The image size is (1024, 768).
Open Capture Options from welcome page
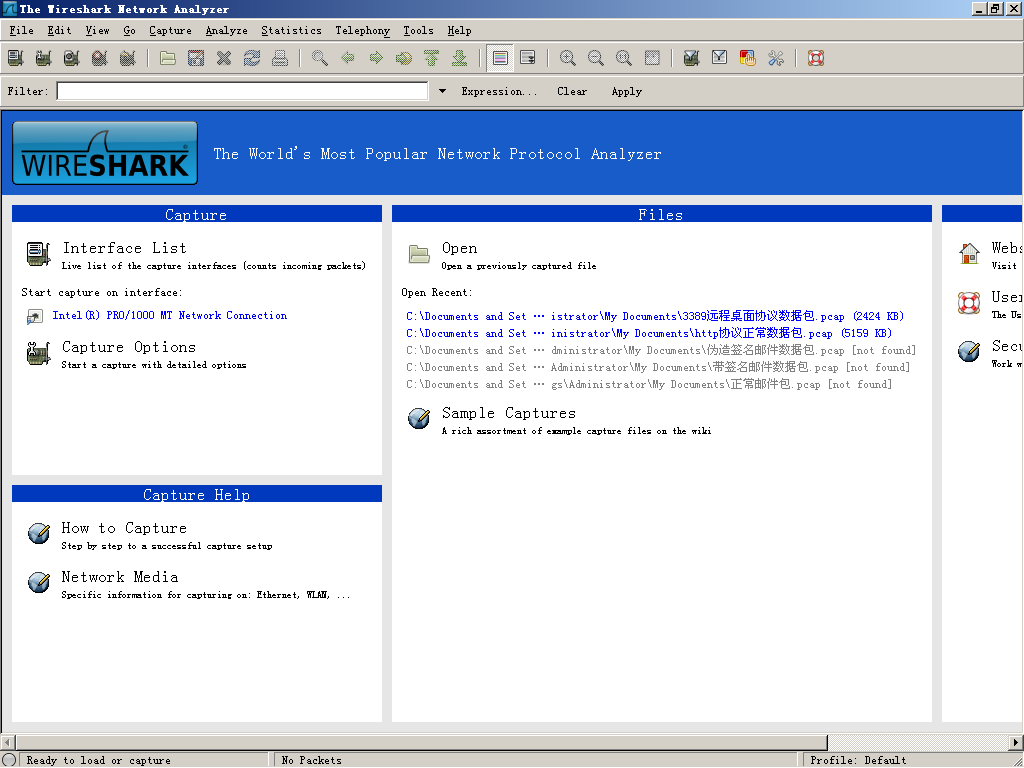(129, 347)
